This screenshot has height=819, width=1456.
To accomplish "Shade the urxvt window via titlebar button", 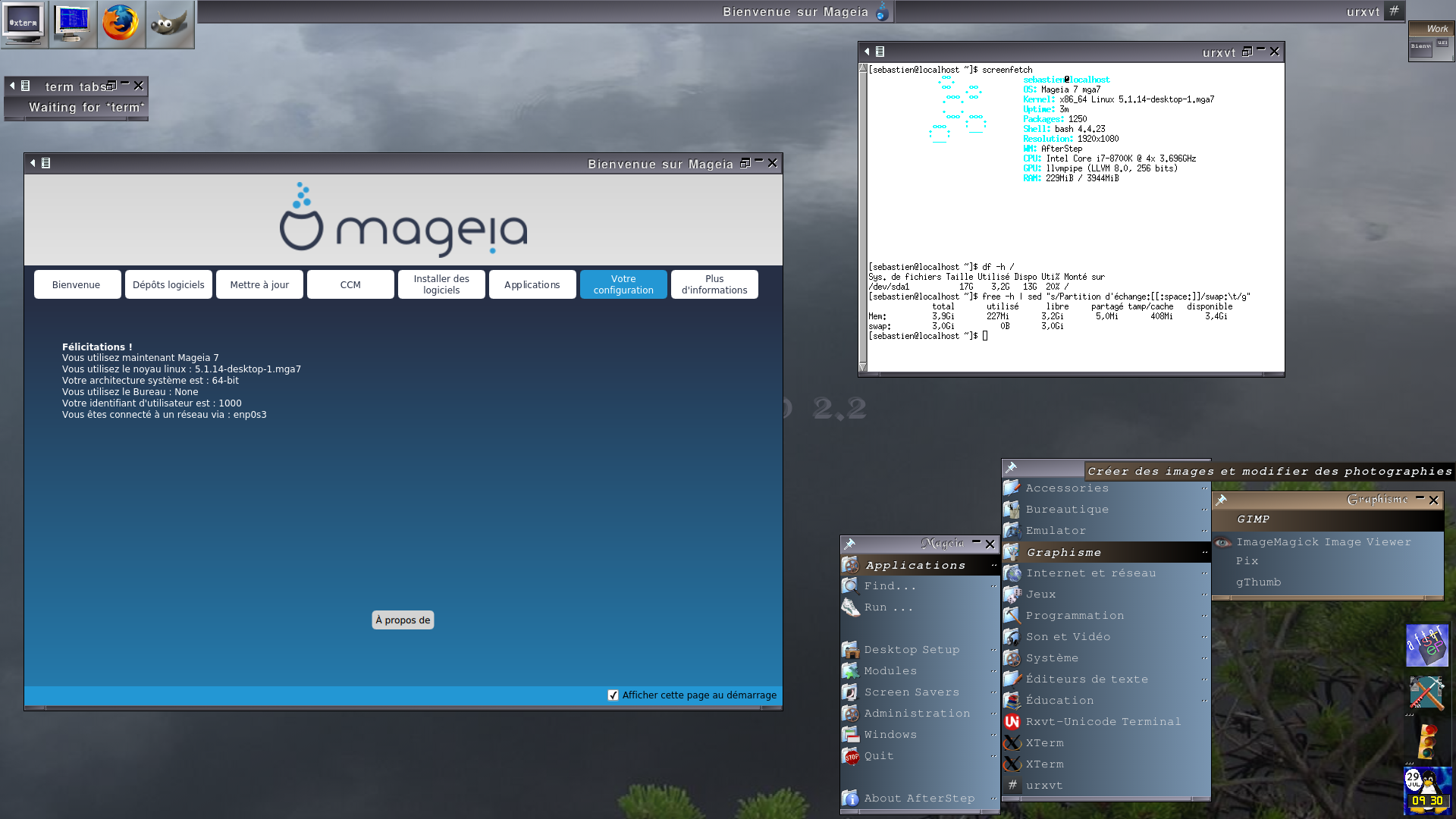I will [1261, 51].
